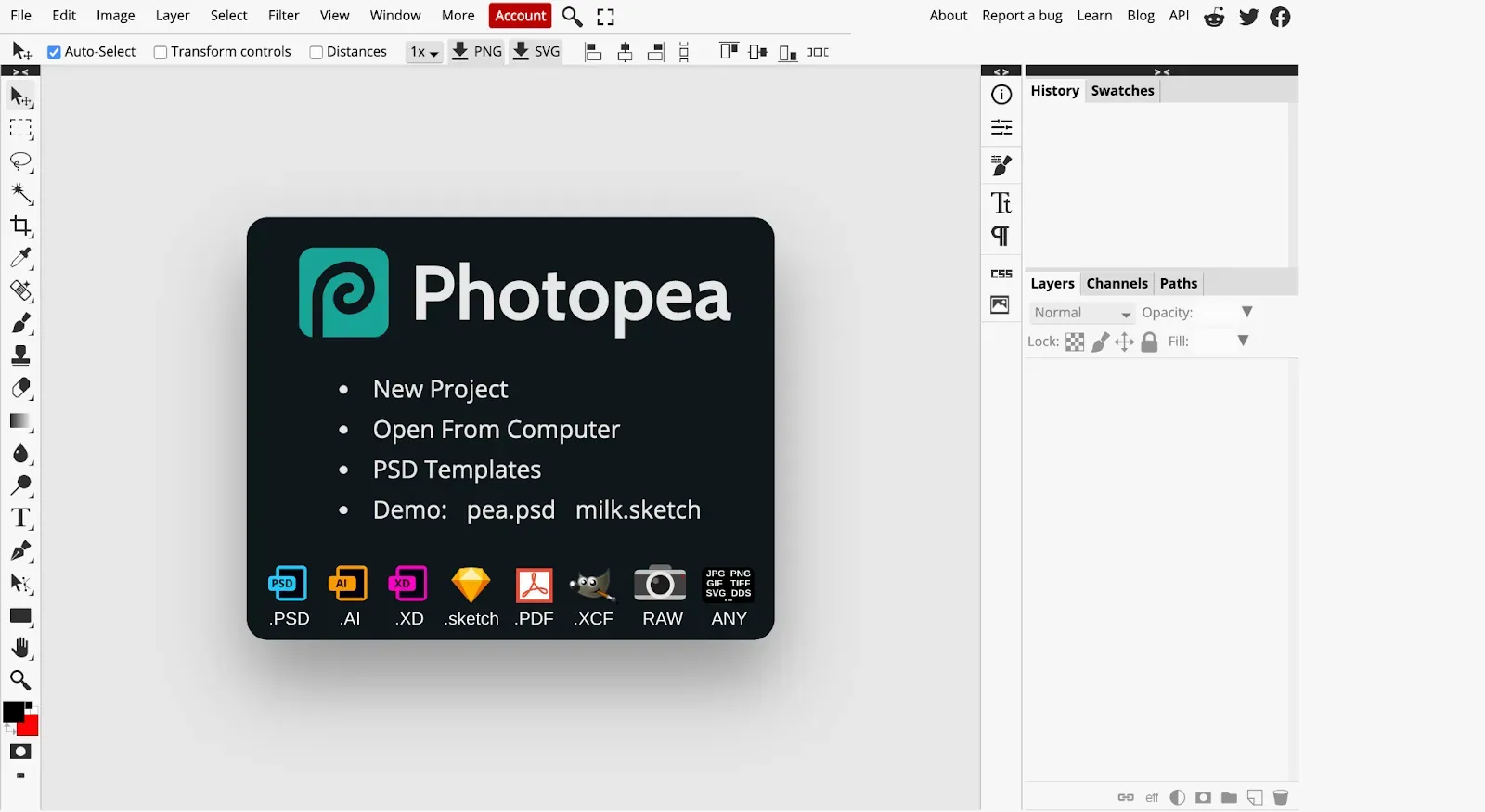Click the red background color swatch
Screen dimensions: 1485x812
31,728
